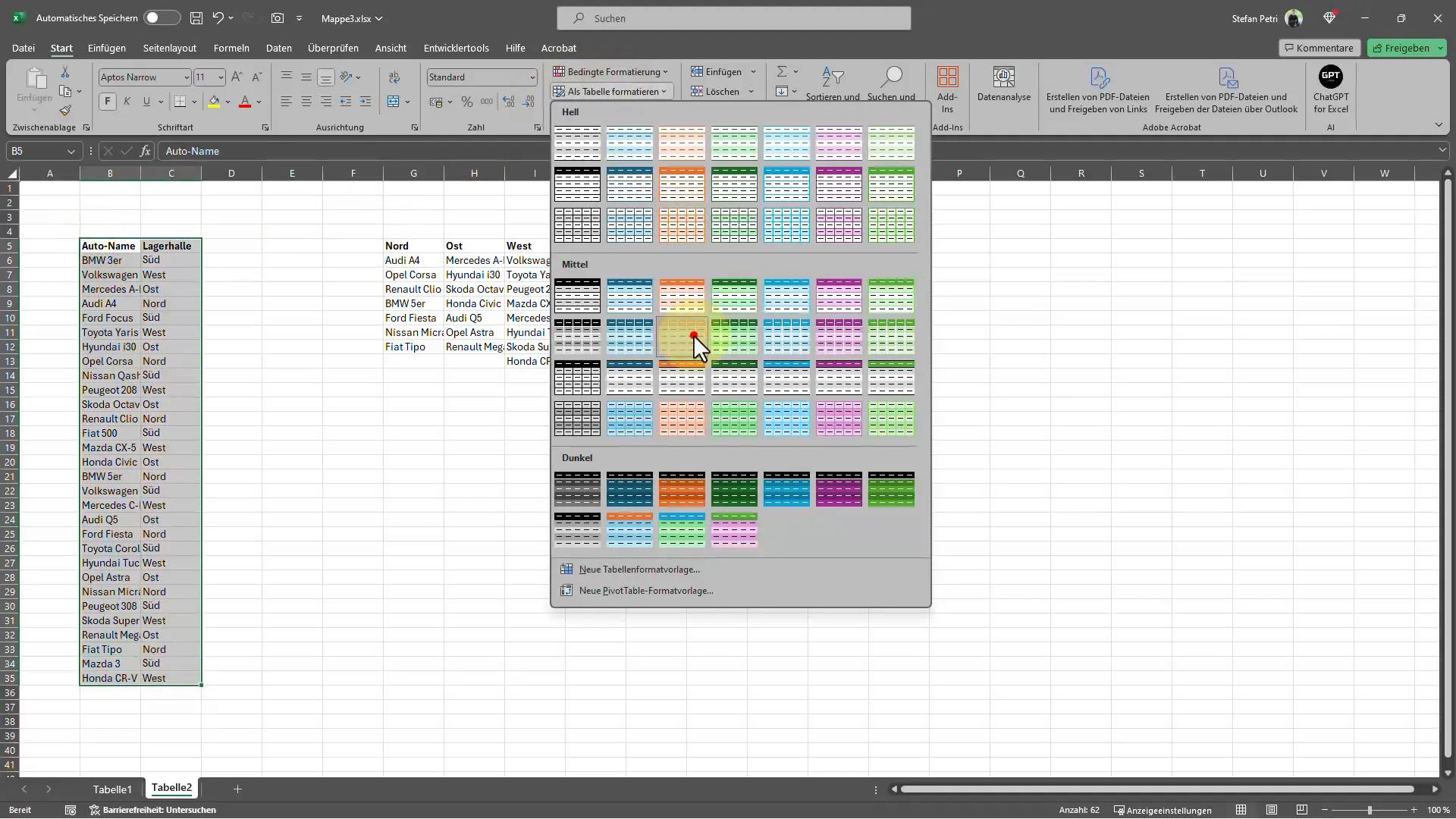Switch to sheet Tabelle1
Viewport: 1456px width, 819px height.
point(112,789)
